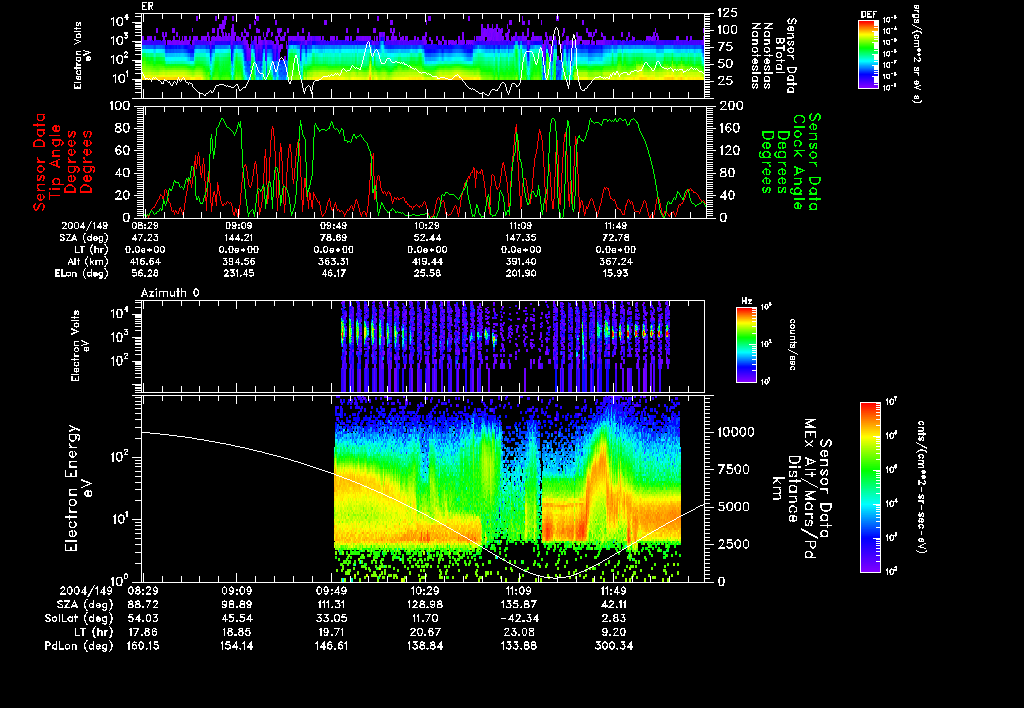Click the SZA value 147.35

[x=520, y=238]
